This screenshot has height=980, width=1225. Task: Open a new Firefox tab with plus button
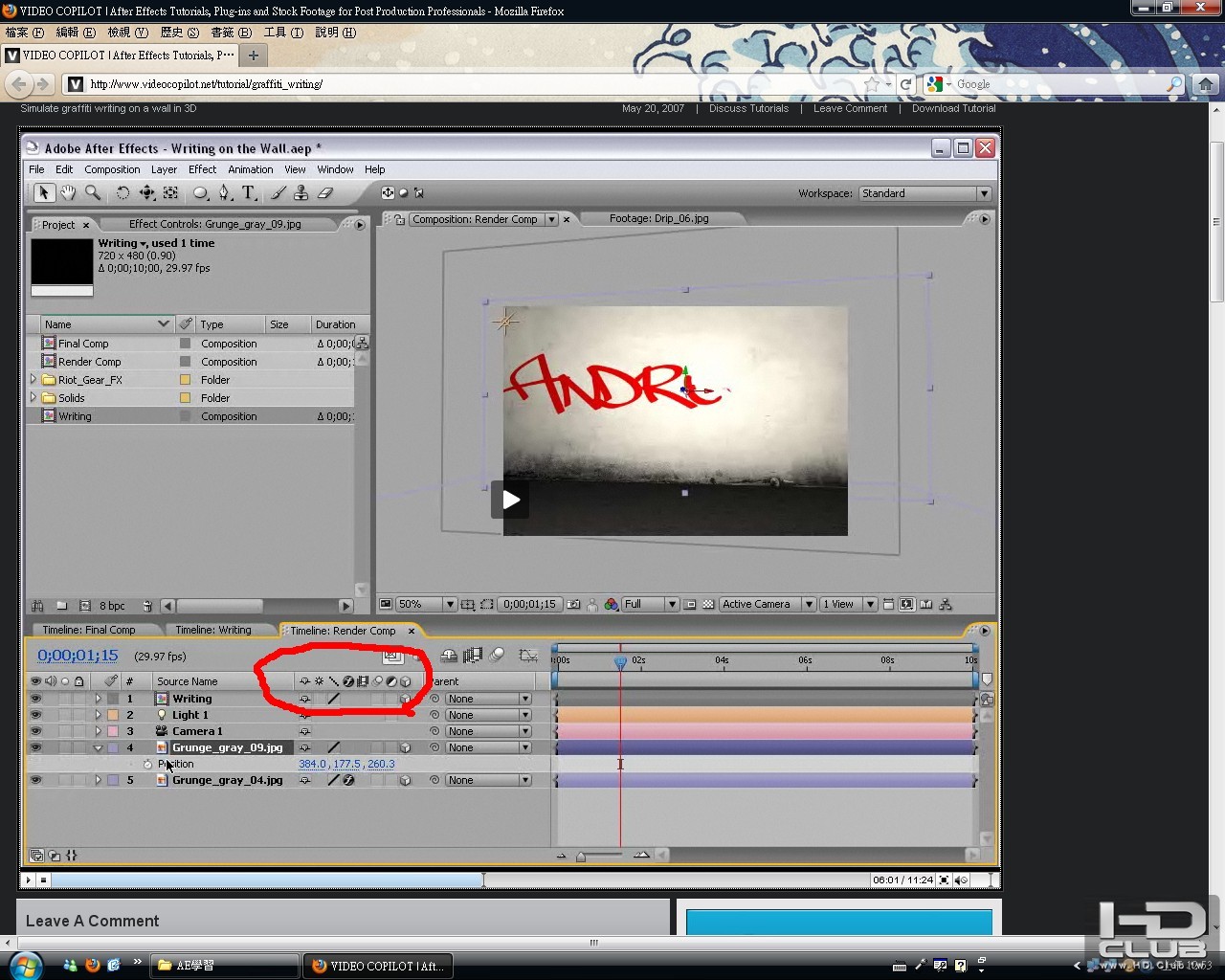(x=254, y=56)
